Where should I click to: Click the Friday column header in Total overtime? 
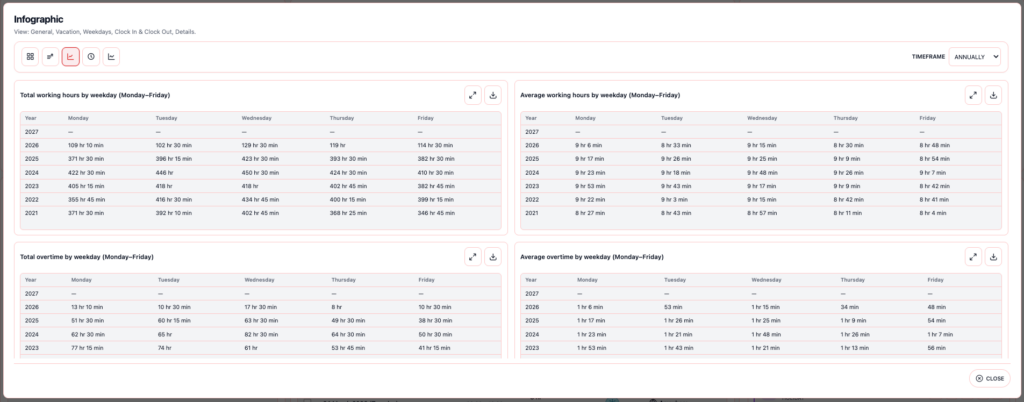pos(427,280)
